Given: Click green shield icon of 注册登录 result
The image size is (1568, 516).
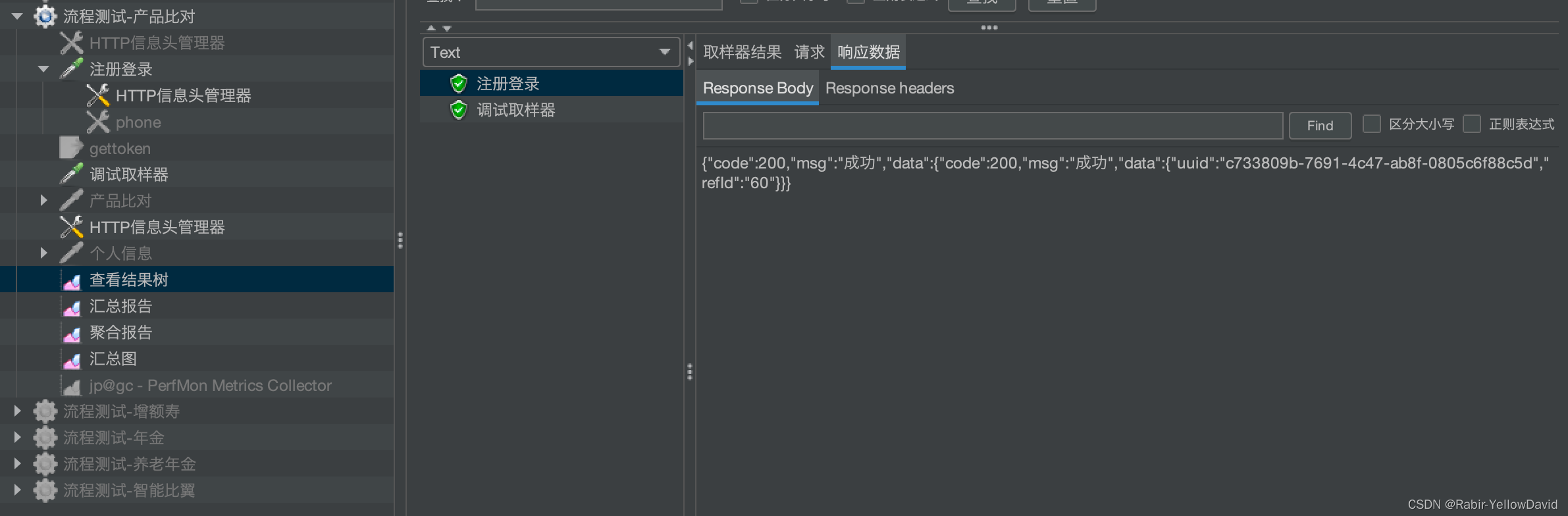Looking at the screenshot, I should (458, 84).
